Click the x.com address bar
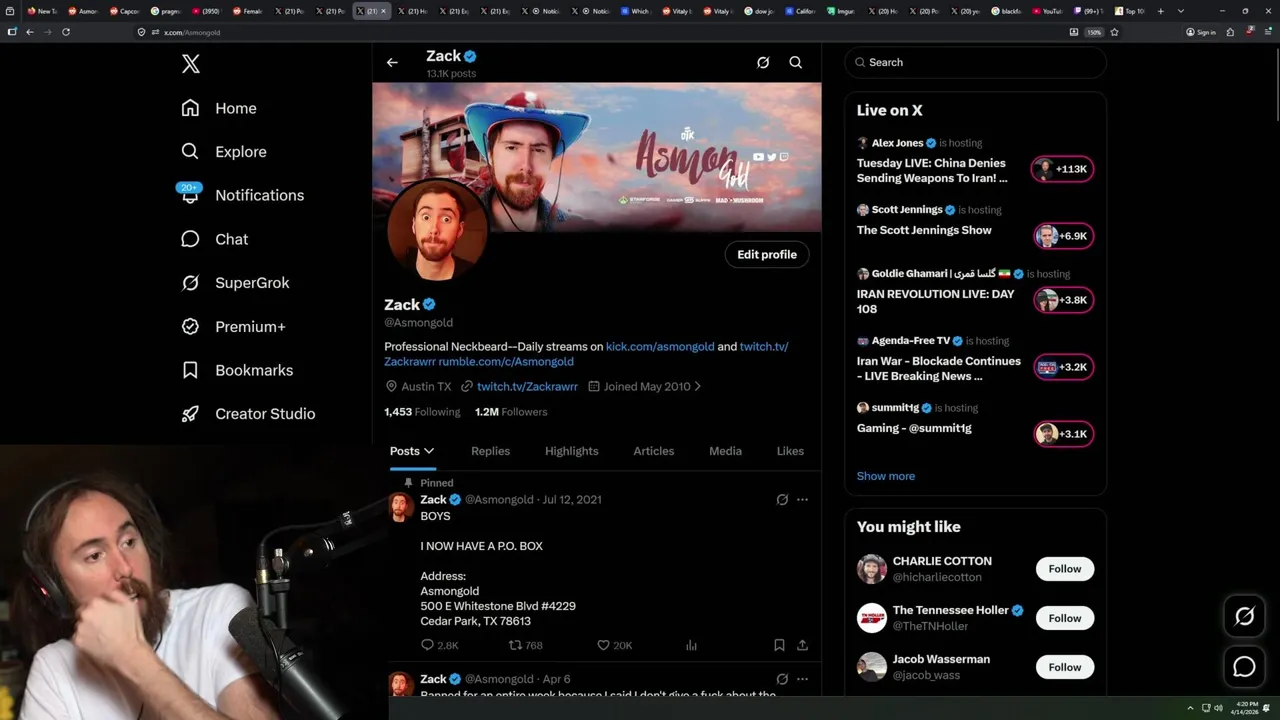Screen dimensions: 1280x720 tap(600, 32)
